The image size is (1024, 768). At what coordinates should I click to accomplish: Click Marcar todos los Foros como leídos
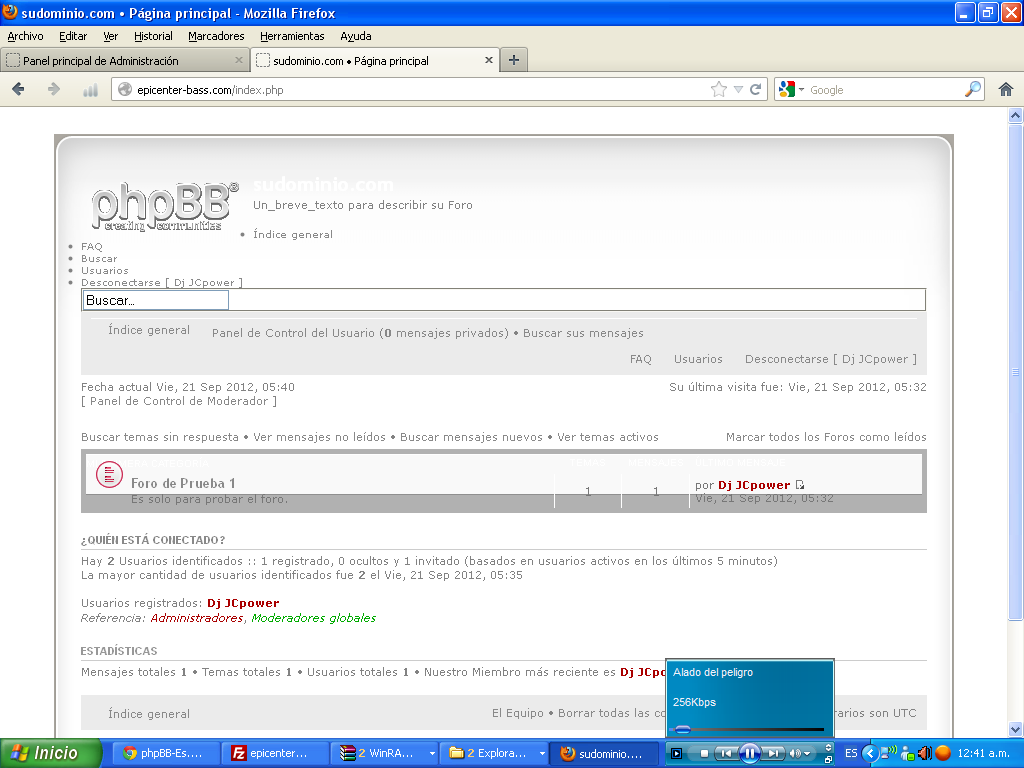point(825,437)
